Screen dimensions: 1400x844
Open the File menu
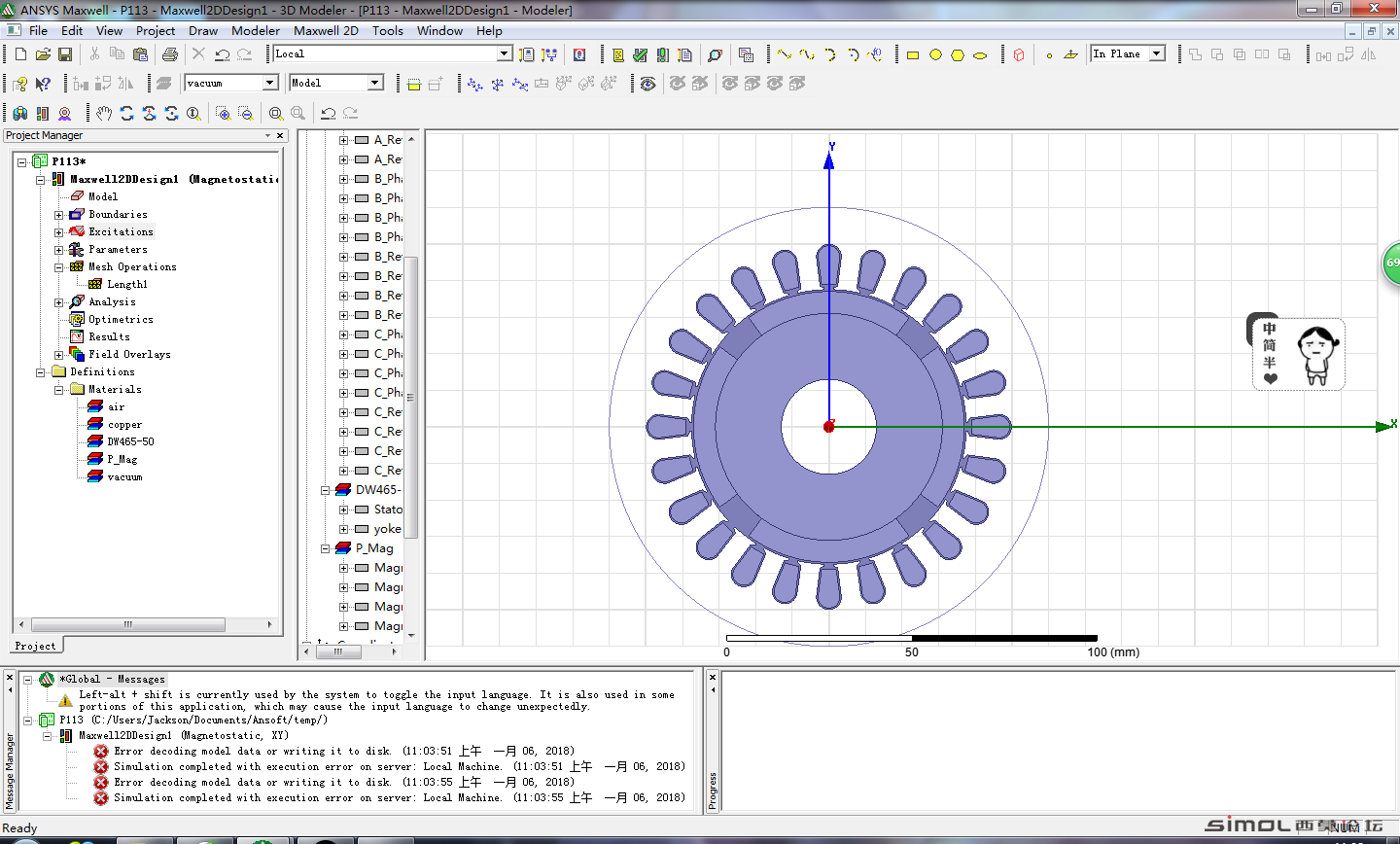pos(38,30)
